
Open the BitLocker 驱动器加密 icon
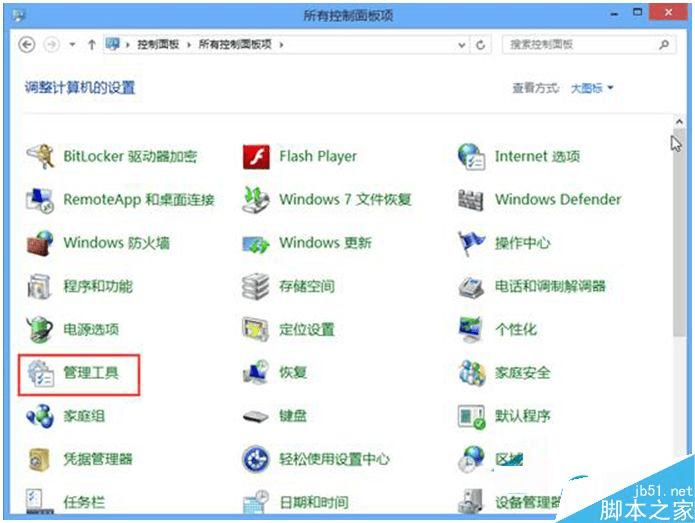pos(40,156)
